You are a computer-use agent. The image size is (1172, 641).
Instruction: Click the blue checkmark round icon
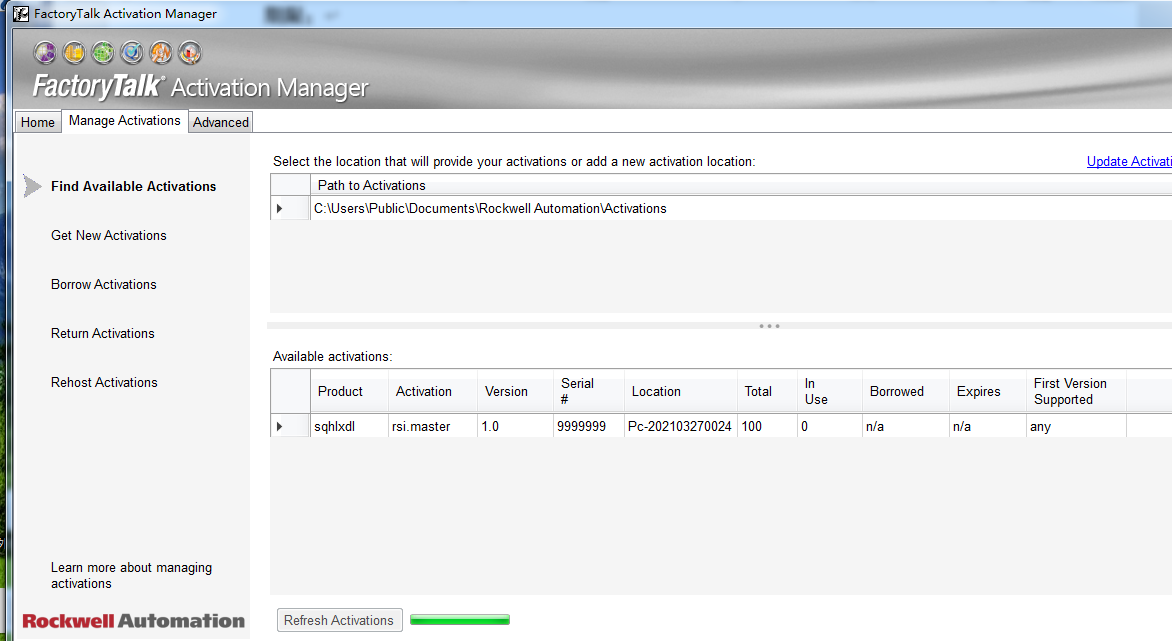click(132, 52)
